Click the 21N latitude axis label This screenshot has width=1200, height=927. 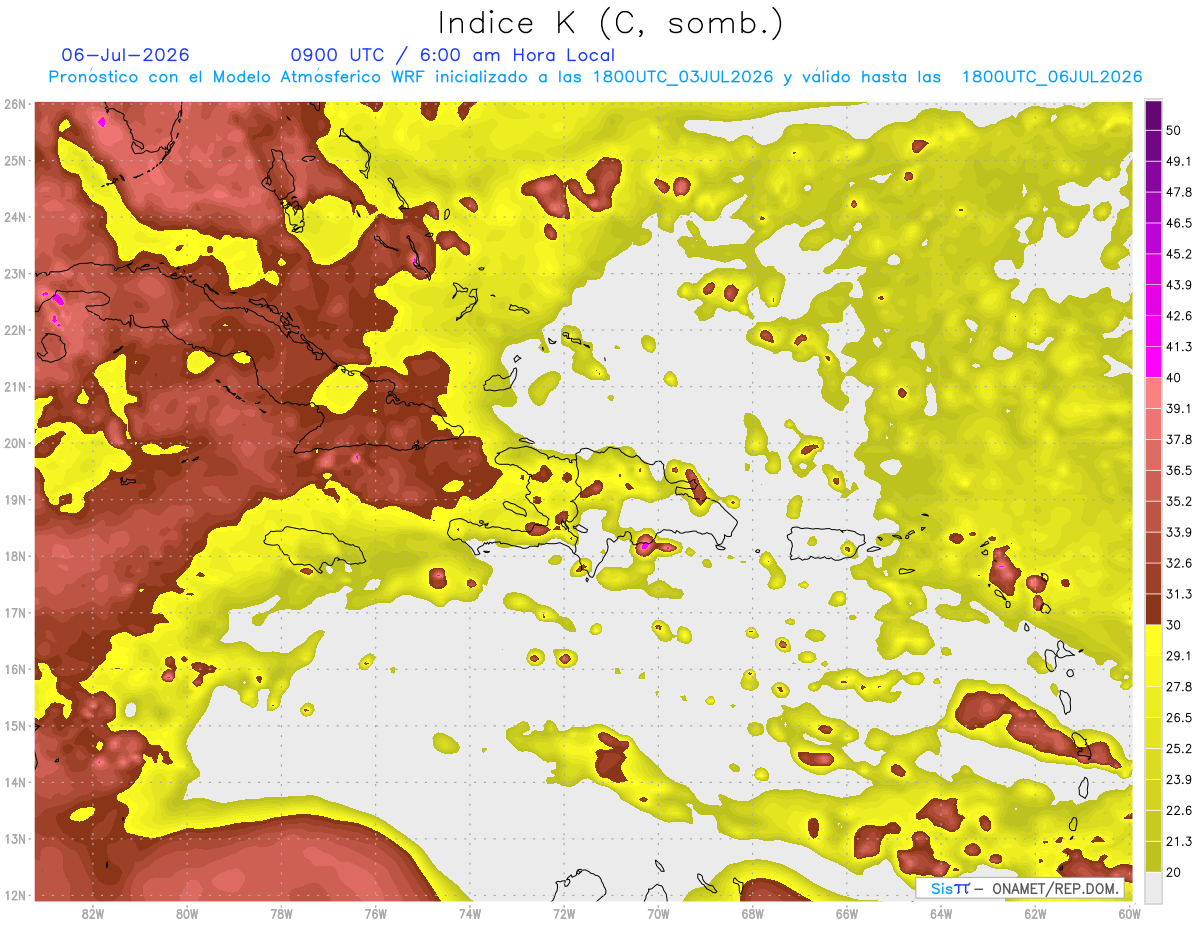pyautogui.click(x=14, y=386)
